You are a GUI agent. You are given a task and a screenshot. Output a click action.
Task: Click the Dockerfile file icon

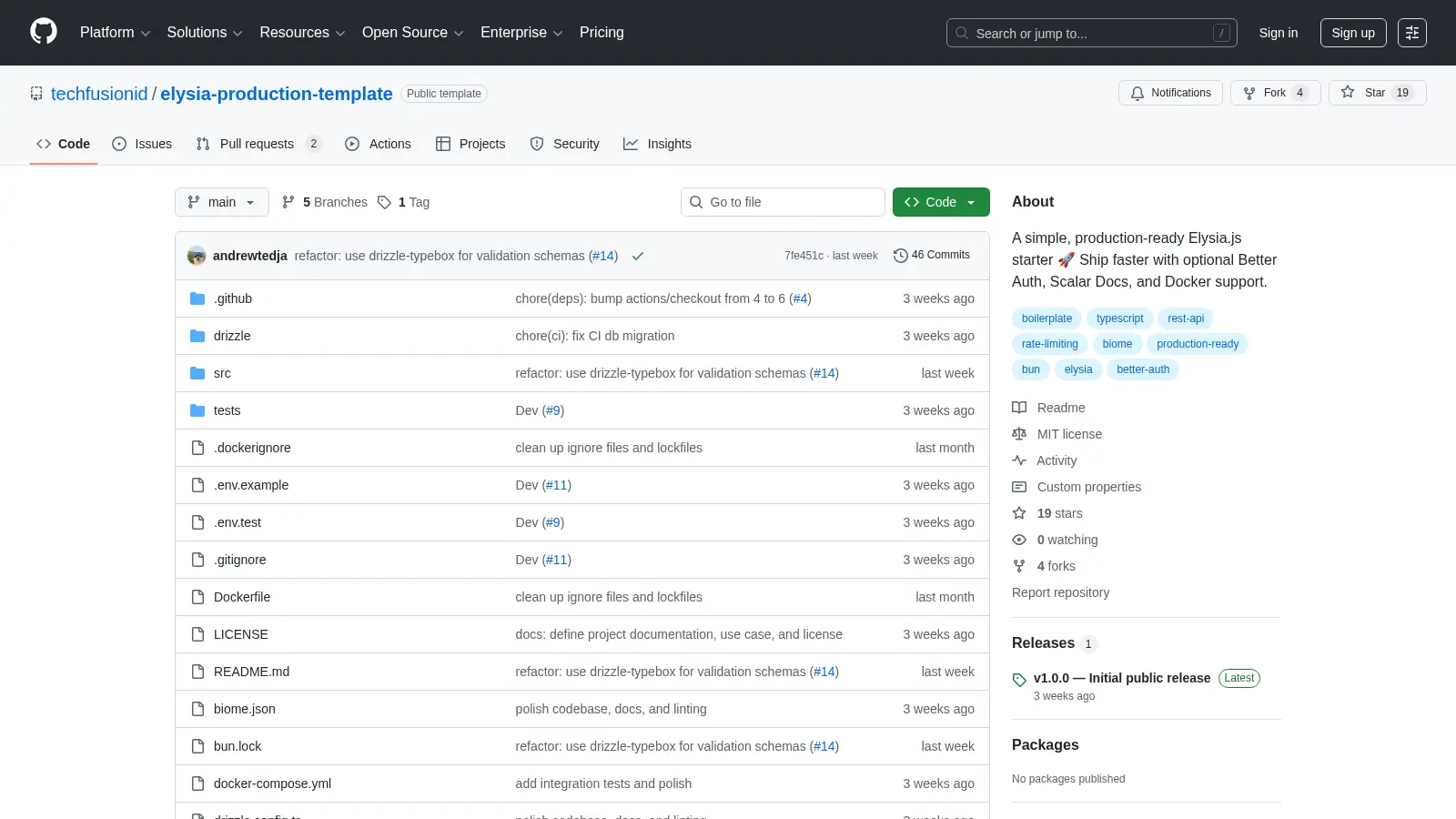pyautogui.click(x=197, y=597)
